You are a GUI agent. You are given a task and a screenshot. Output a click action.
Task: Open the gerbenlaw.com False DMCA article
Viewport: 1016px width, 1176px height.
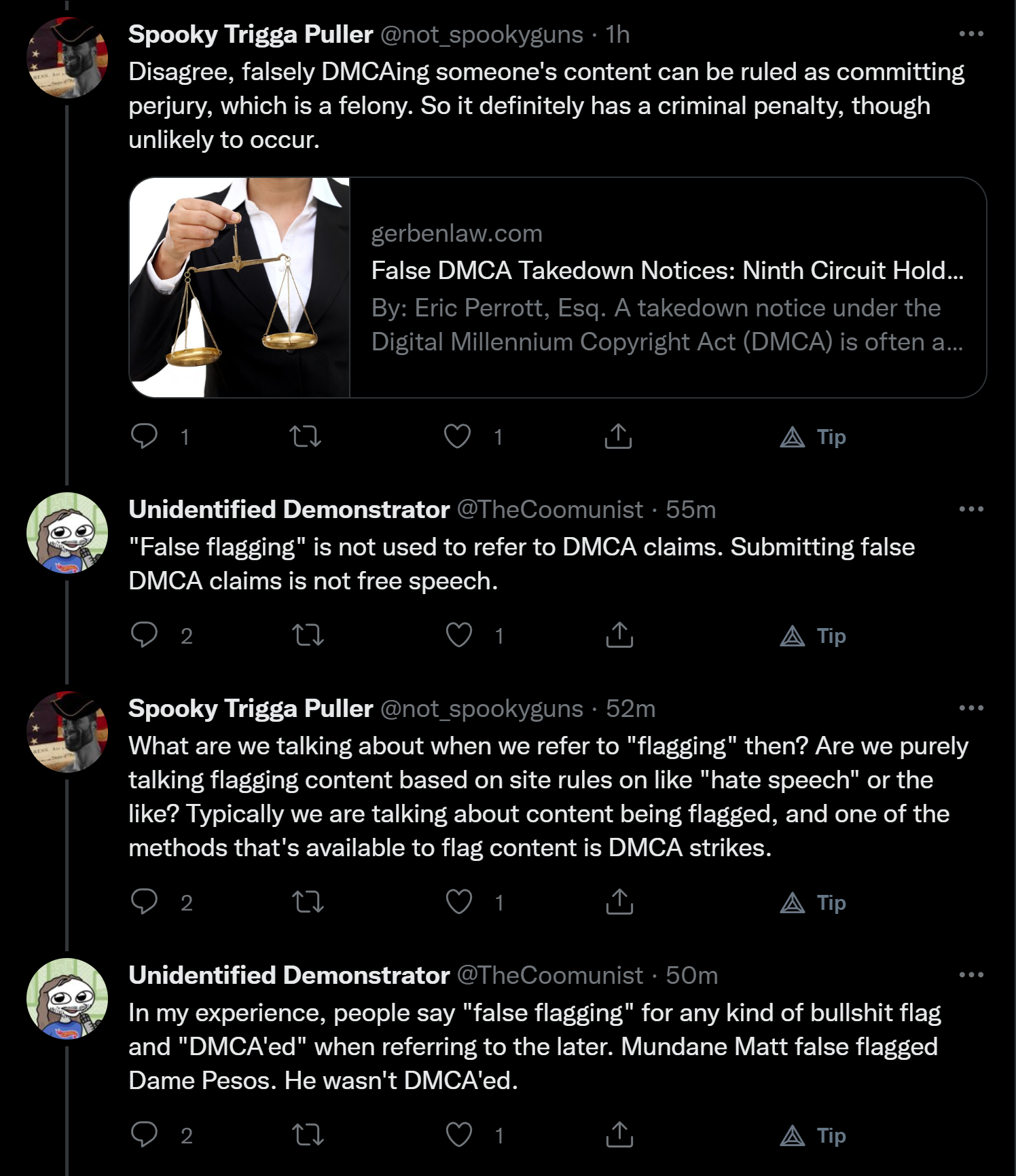click(x=668, y=288)
